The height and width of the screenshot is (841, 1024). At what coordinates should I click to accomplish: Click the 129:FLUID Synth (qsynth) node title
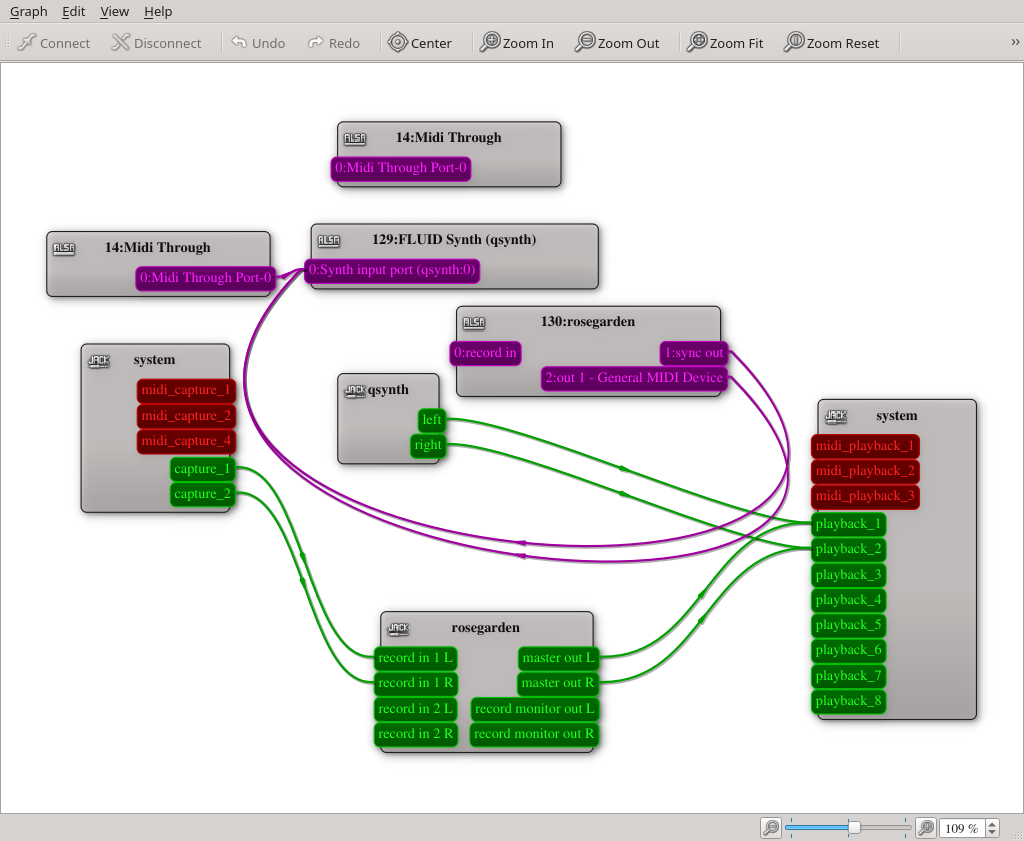click(454, 240)
